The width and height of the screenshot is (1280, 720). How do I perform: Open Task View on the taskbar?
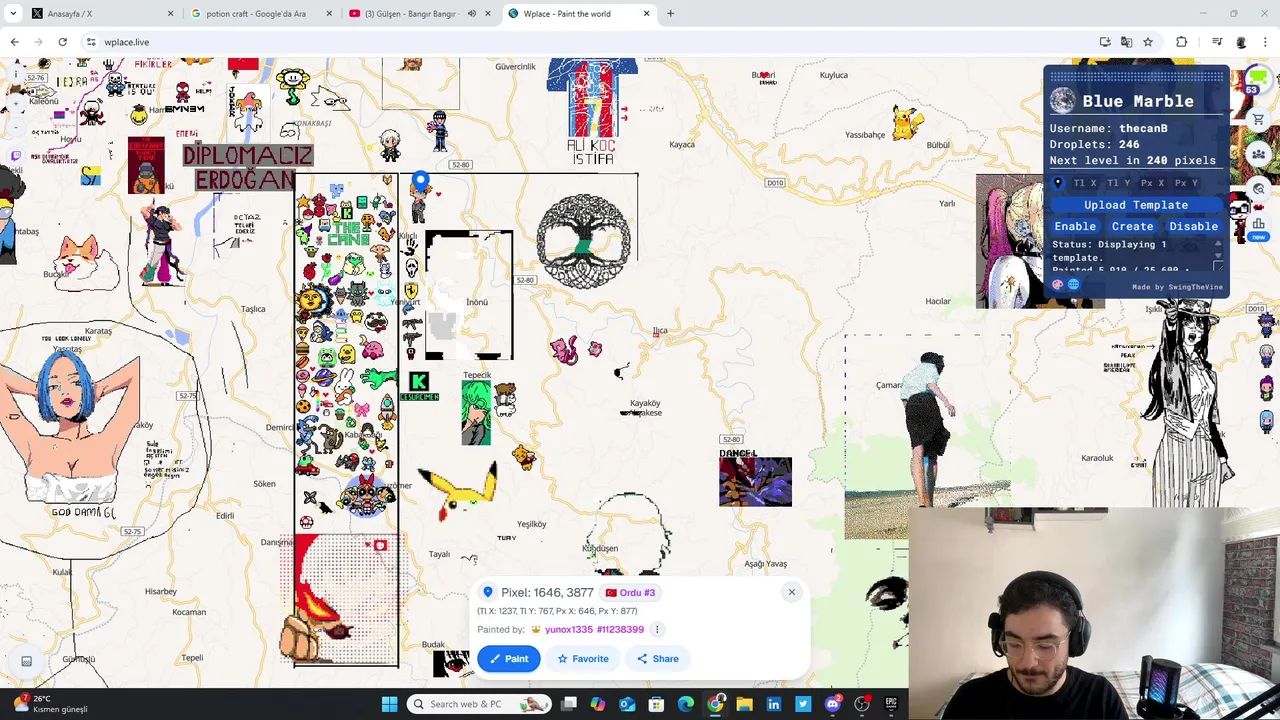[569, 704]
